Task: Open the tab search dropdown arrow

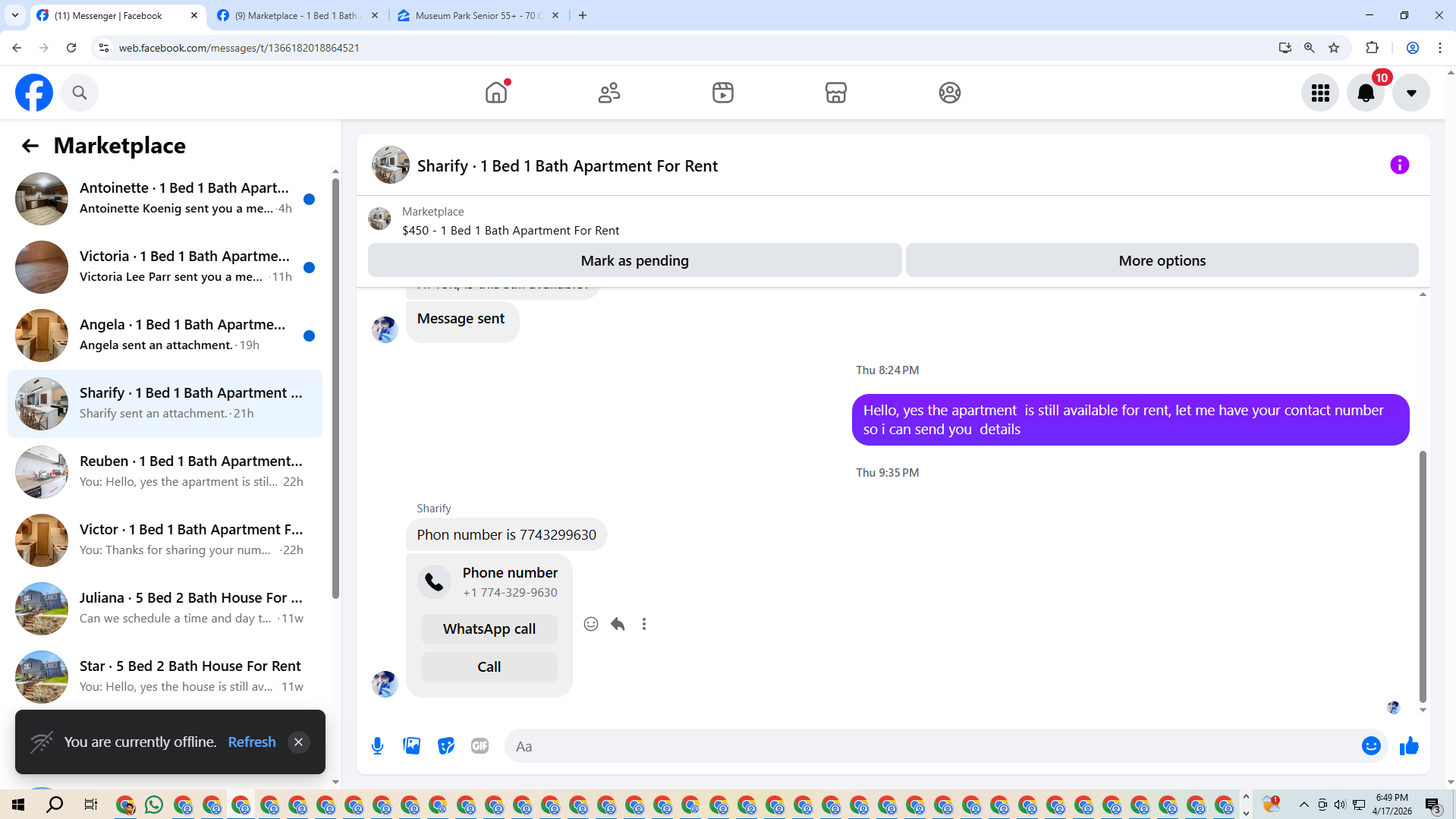Action: tap(15, 15)
